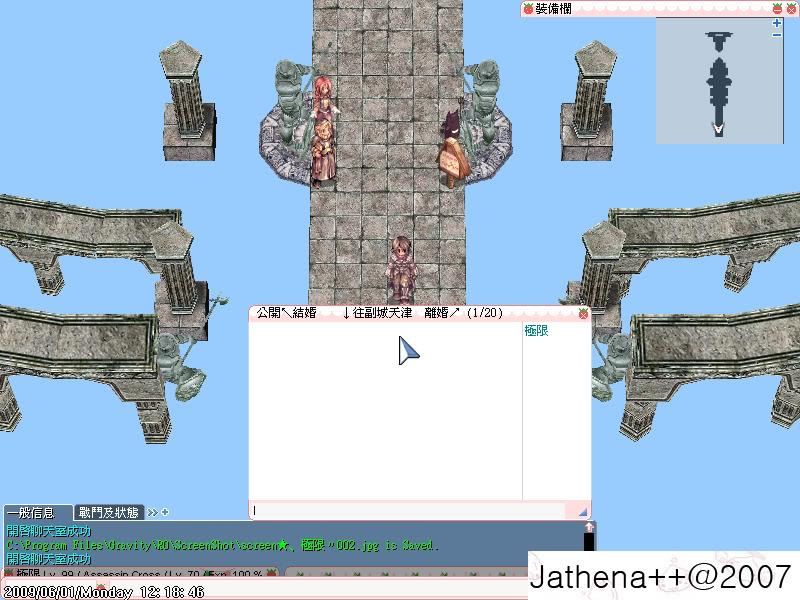Zoom out the minimap with minus
Image resolution: width=800 pixels, height=600 pixels.
[x=777, y=35]
